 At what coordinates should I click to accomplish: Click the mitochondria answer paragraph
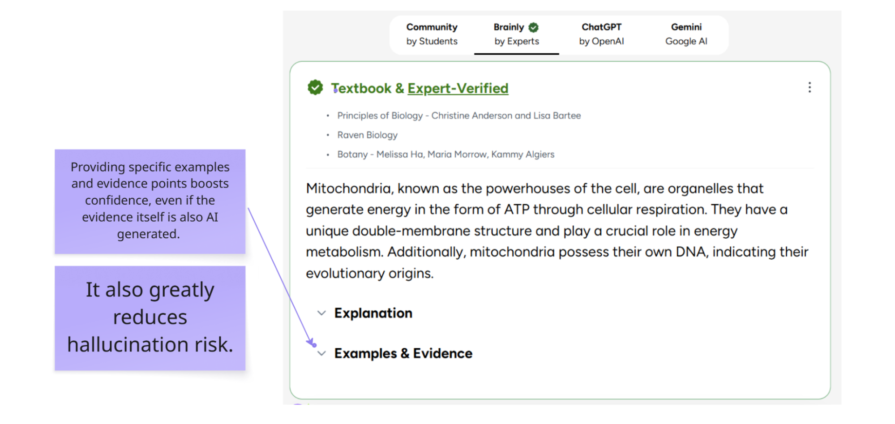tap(557, 231)
